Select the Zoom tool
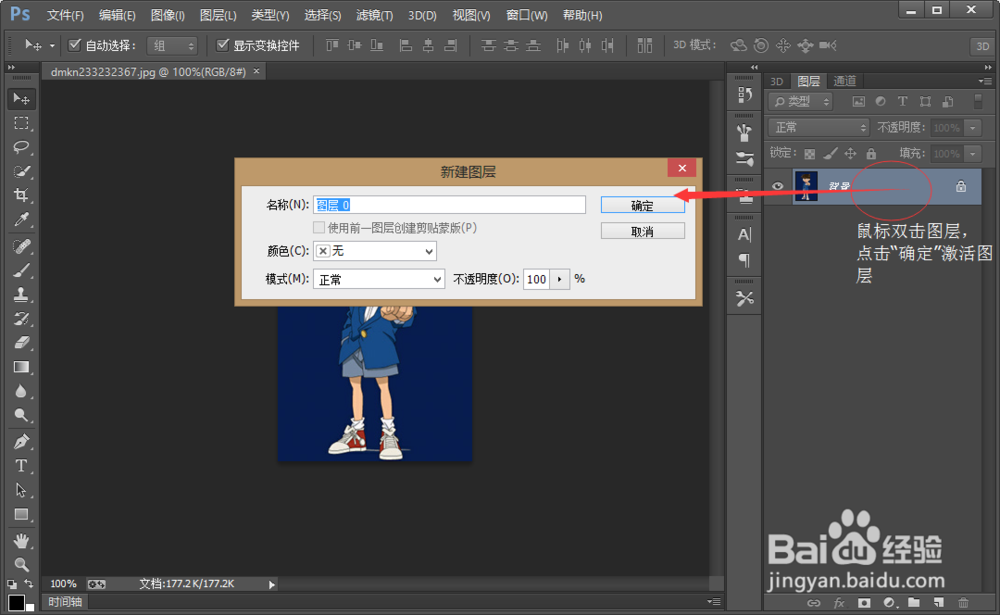 tap(21, 565)
